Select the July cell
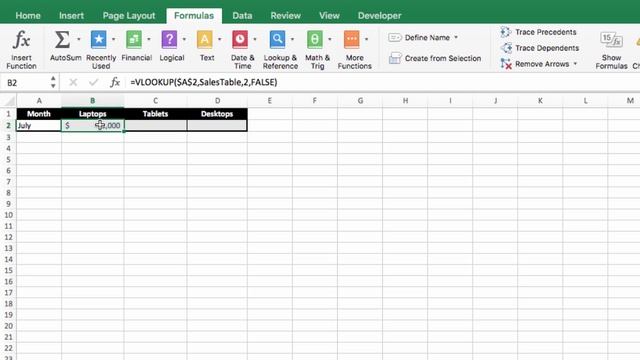Image resolution: width=640 pixels, height=360 pixels. [39, 125]
